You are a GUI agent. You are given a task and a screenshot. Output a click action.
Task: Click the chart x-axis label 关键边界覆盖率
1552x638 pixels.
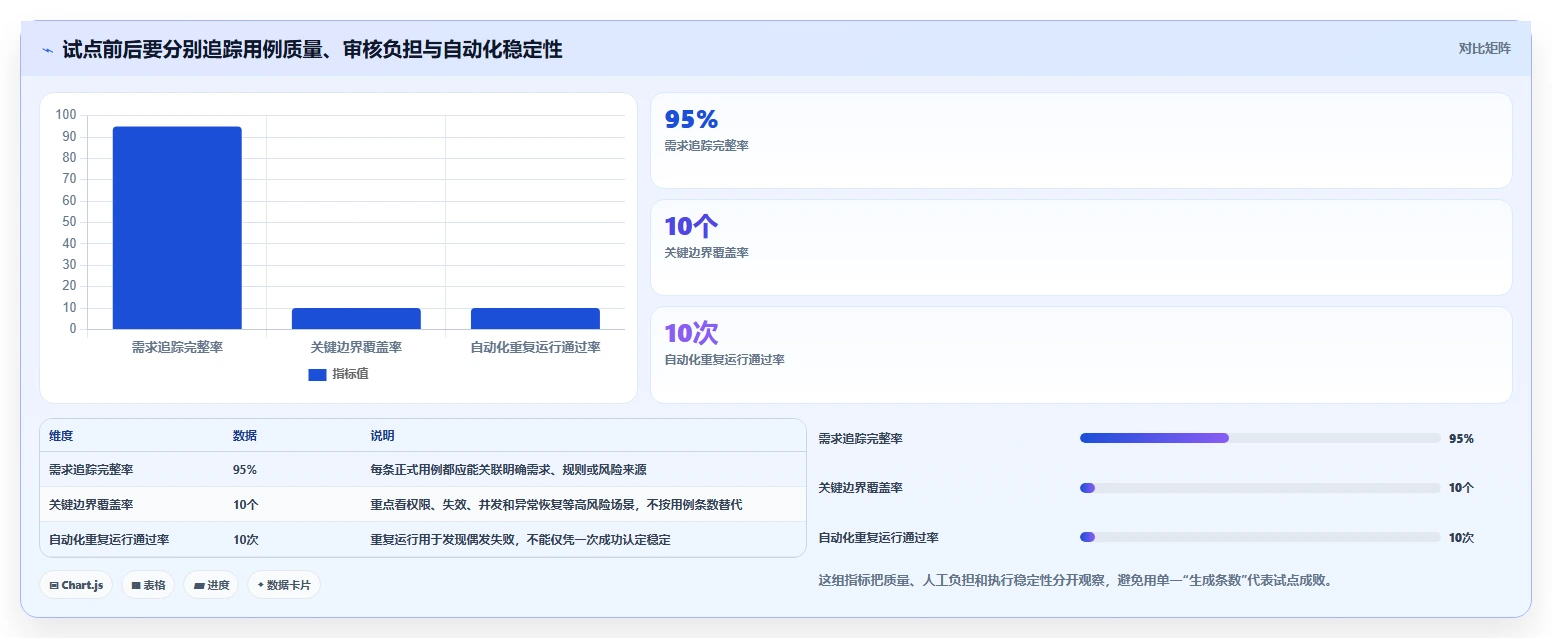click(356, 348)
